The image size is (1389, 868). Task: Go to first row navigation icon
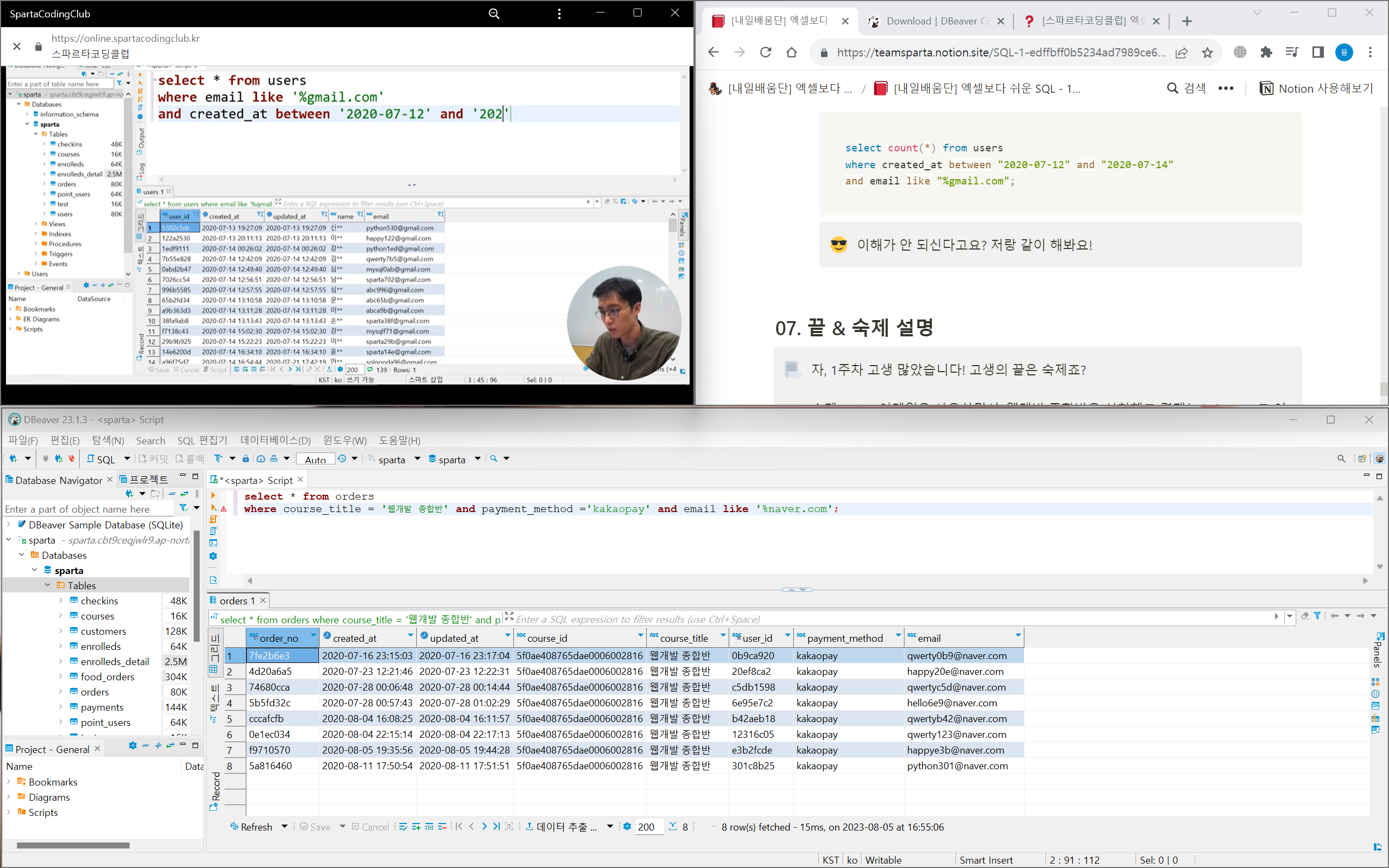point(458,827)
